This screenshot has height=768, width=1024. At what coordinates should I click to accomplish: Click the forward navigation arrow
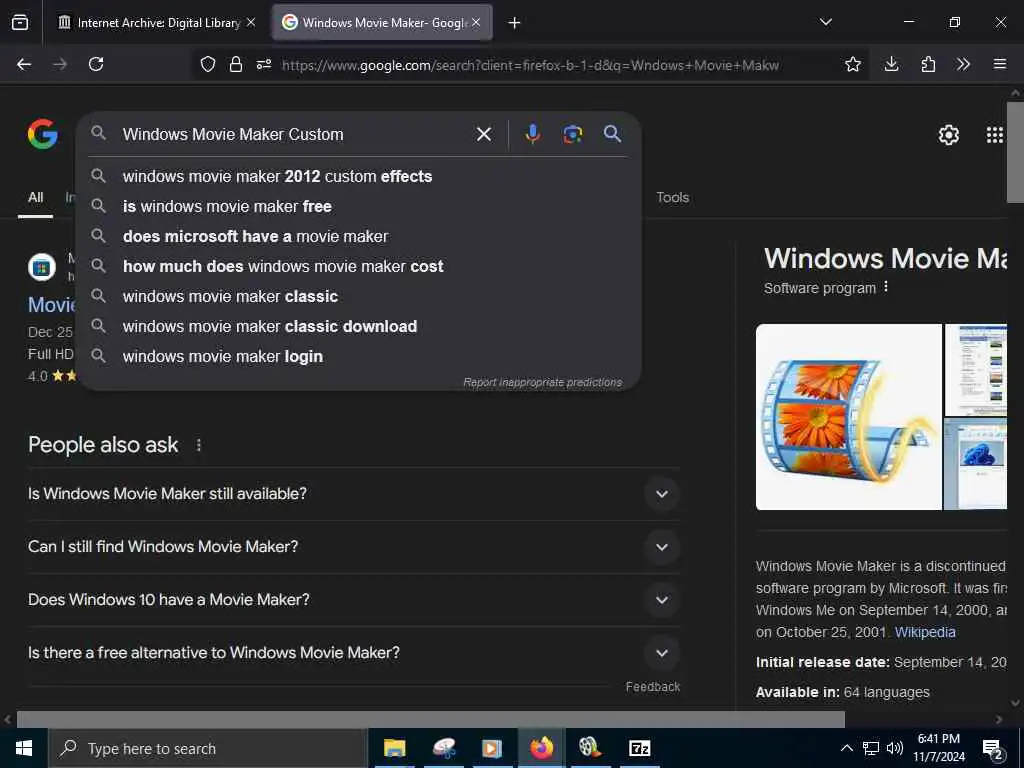tap(60, 64)
